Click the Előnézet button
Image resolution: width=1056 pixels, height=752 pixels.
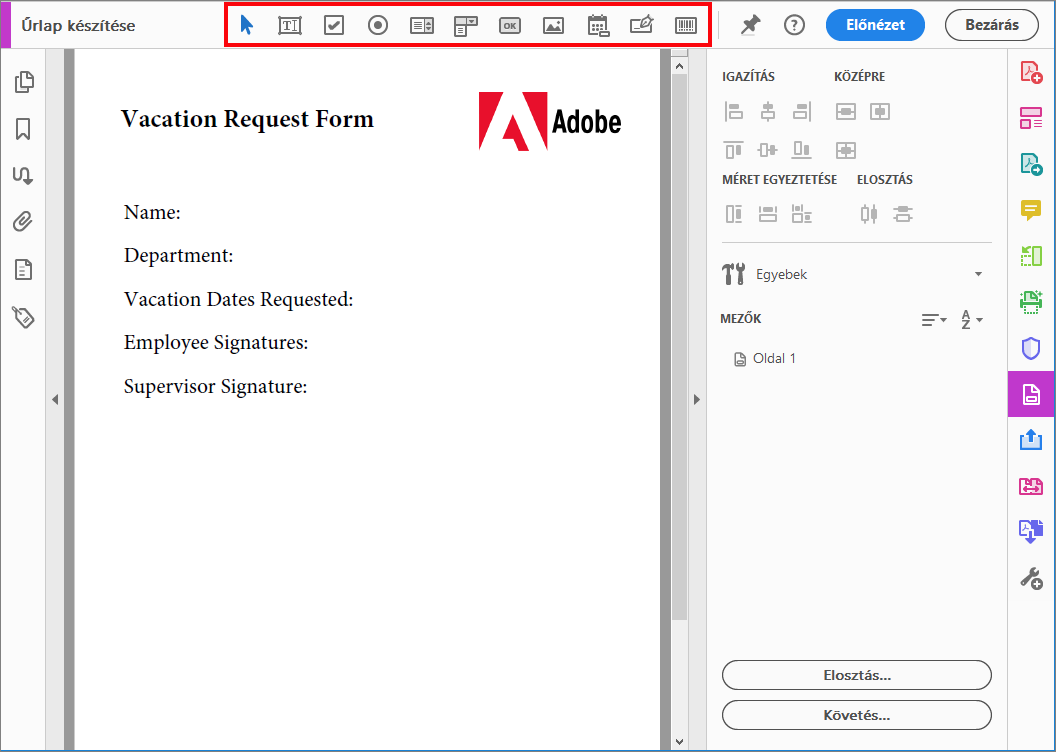pyautogui.click(x=875, y=25)
